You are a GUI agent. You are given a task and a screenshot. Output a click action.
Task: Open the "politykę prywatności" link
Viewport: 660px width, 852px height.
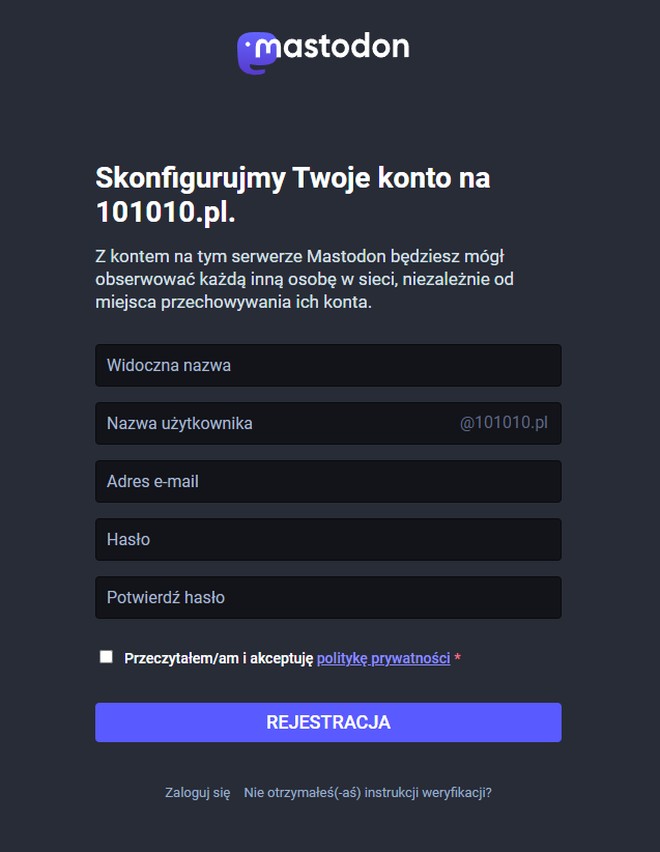[383, 658]
